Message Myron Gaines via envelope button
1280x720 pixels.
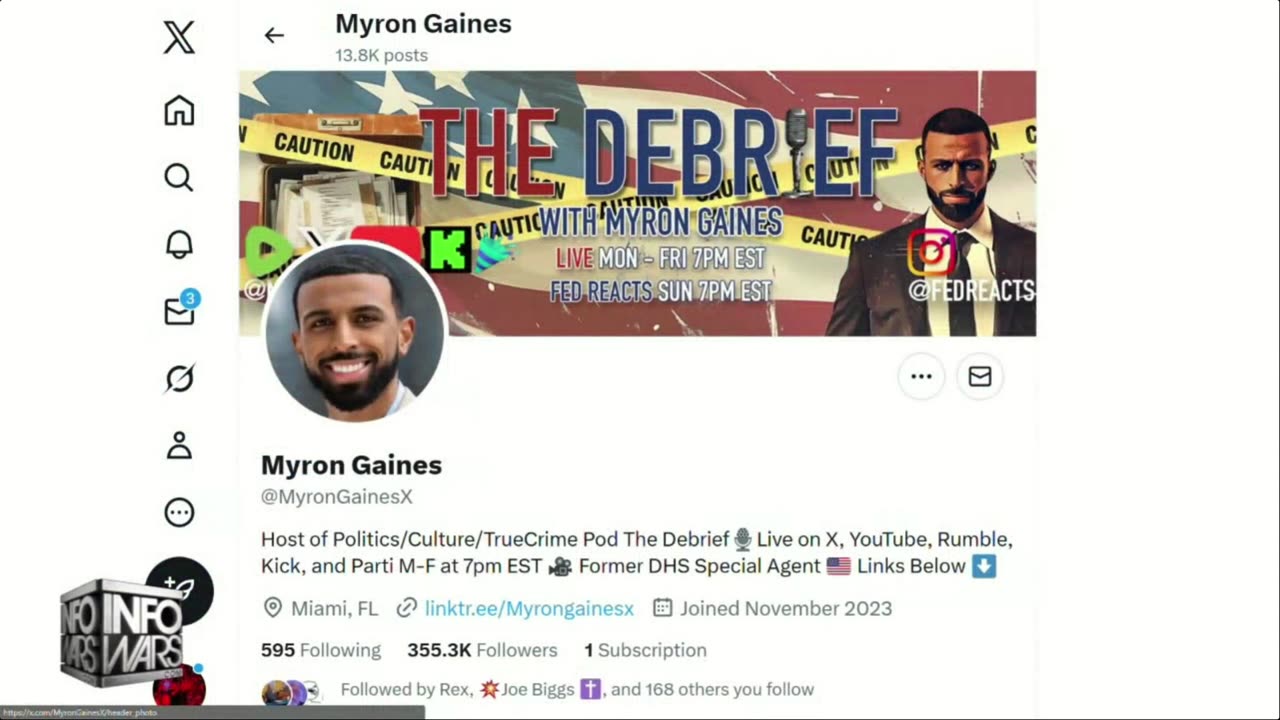tap(980, 377)
